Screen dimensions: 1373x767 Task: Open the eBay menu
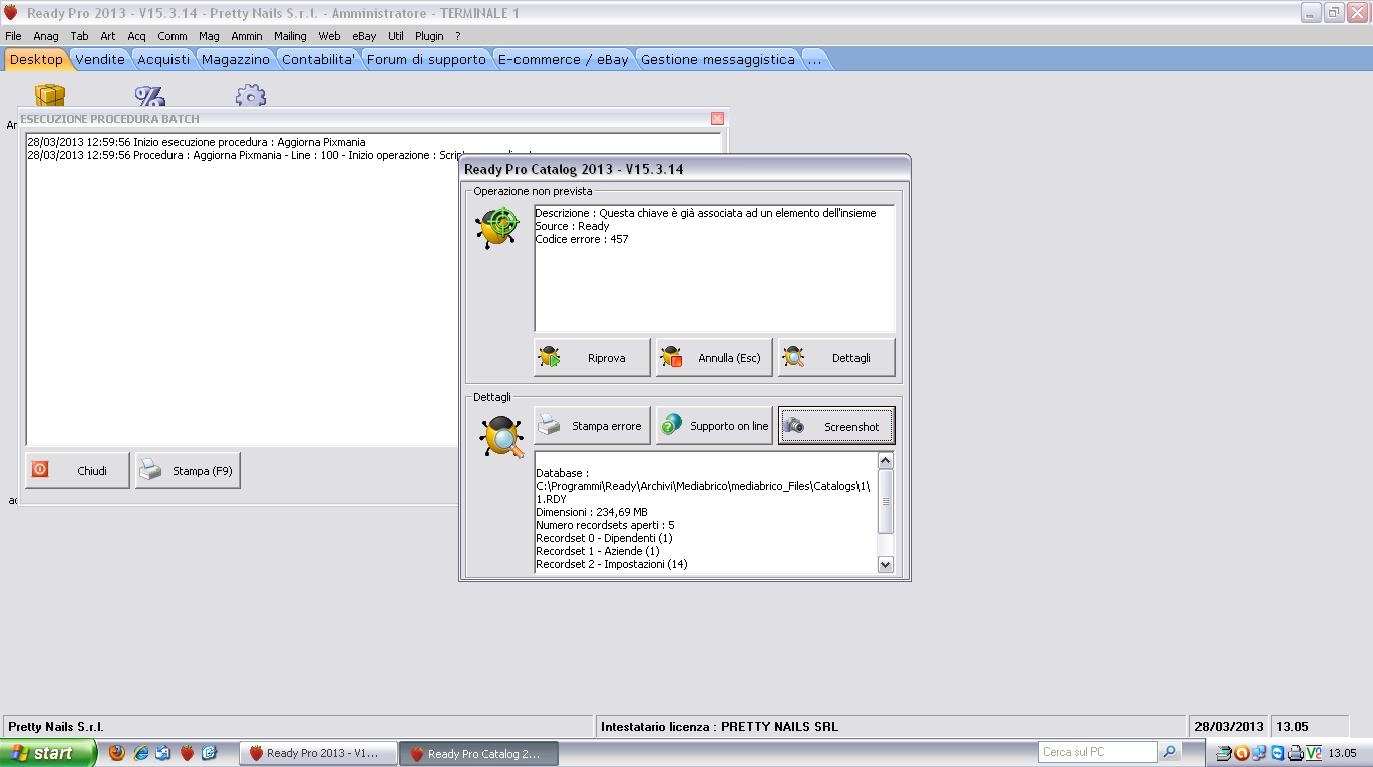364,36
